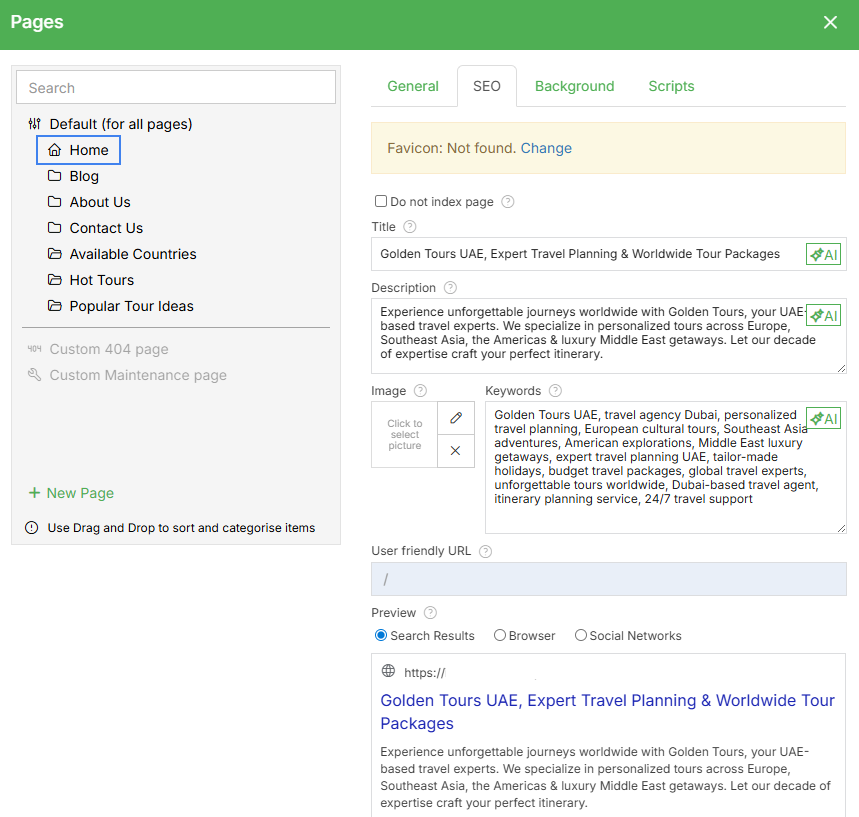Enable the Do not index page checkbox
Viewport: 859px width, 817px height.
pos(381,201)
